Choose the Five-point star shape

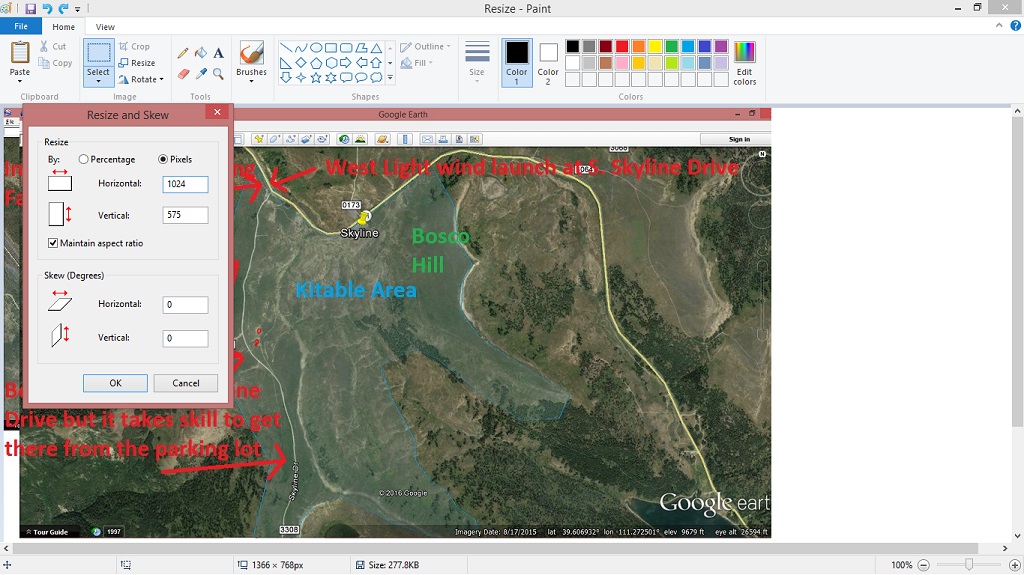[315, 78]
